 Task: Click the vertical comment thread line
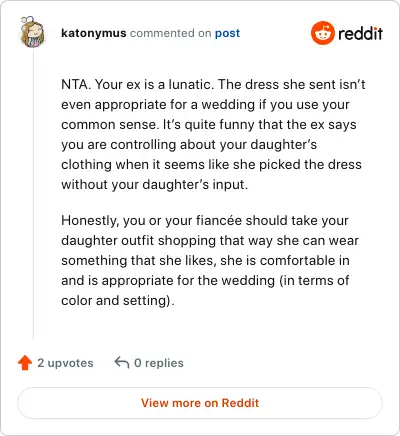[33, 194]
